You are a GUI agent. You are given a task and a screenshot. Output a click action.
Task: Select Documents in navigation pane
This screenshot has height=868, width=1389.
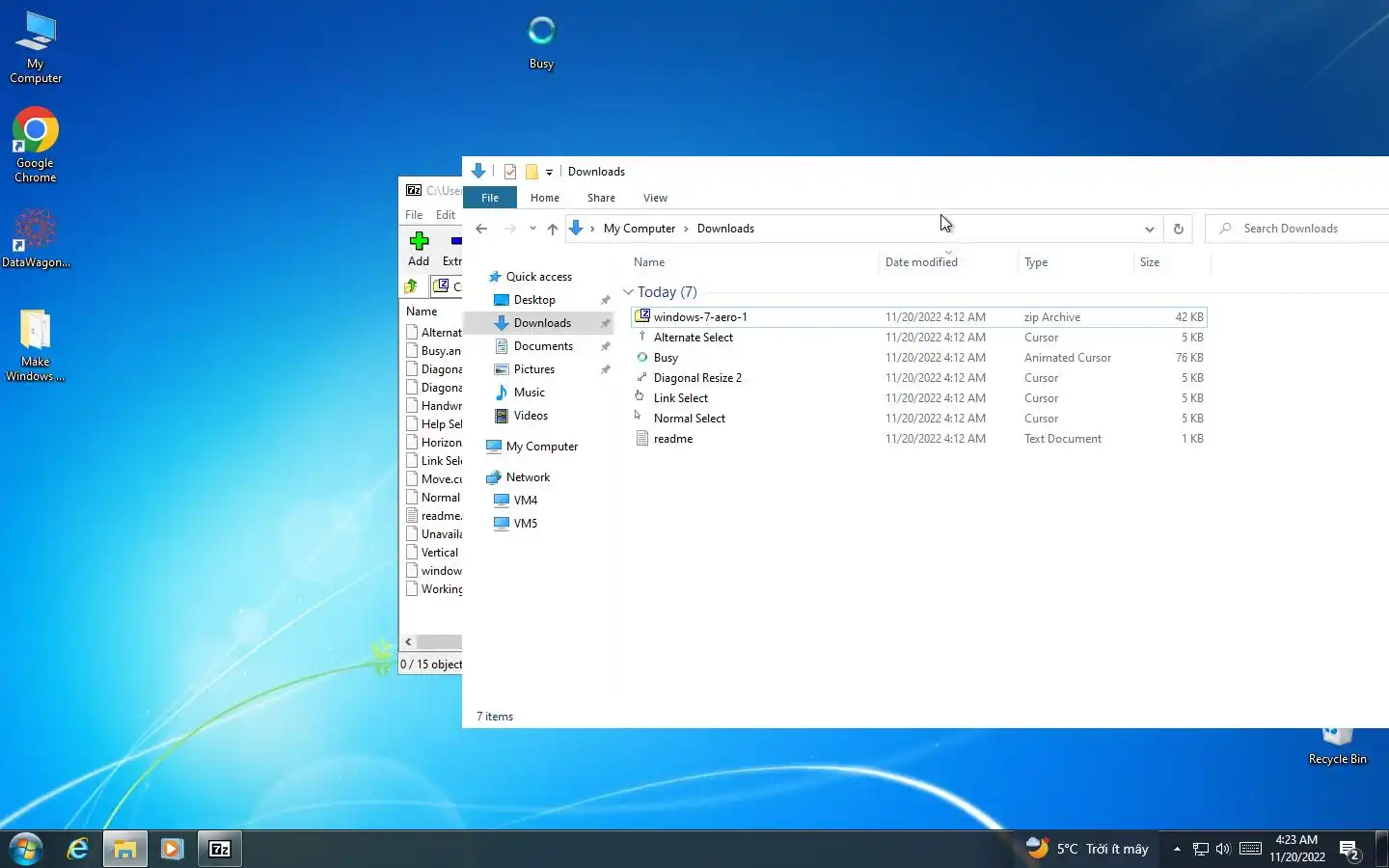click(x=543, y=346)
